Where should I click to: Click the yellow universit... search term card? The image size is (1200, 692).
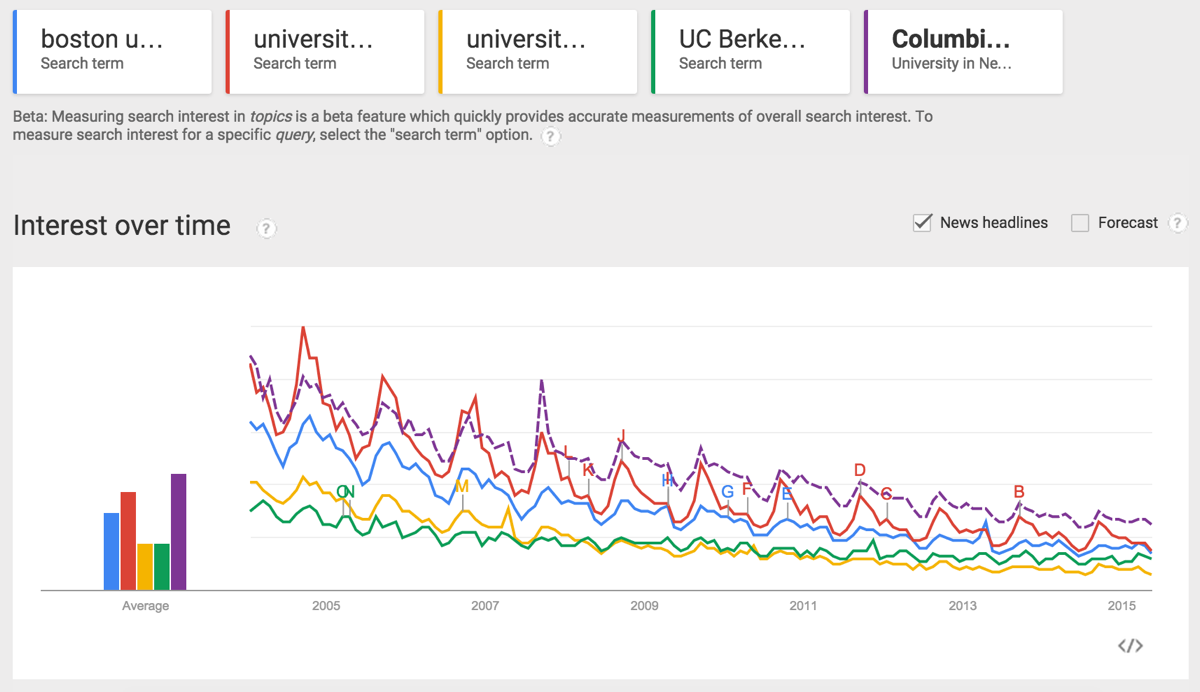tap(538, 52)
